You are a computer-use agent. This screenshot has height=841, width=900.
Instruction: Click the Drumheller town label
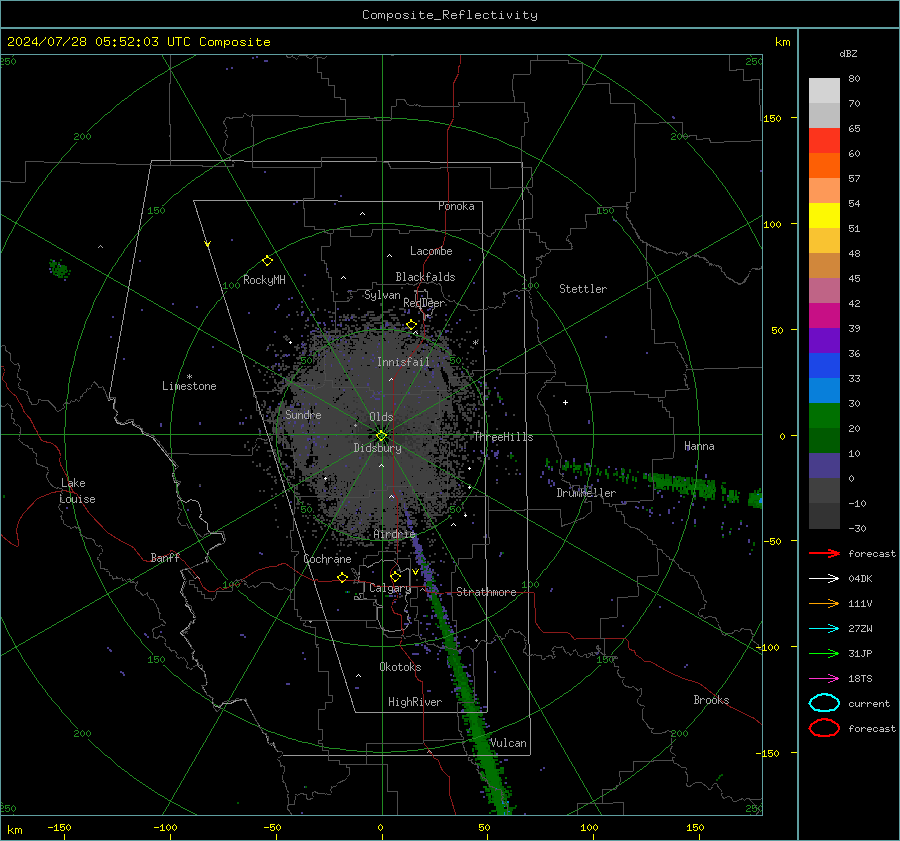[586, 493]
